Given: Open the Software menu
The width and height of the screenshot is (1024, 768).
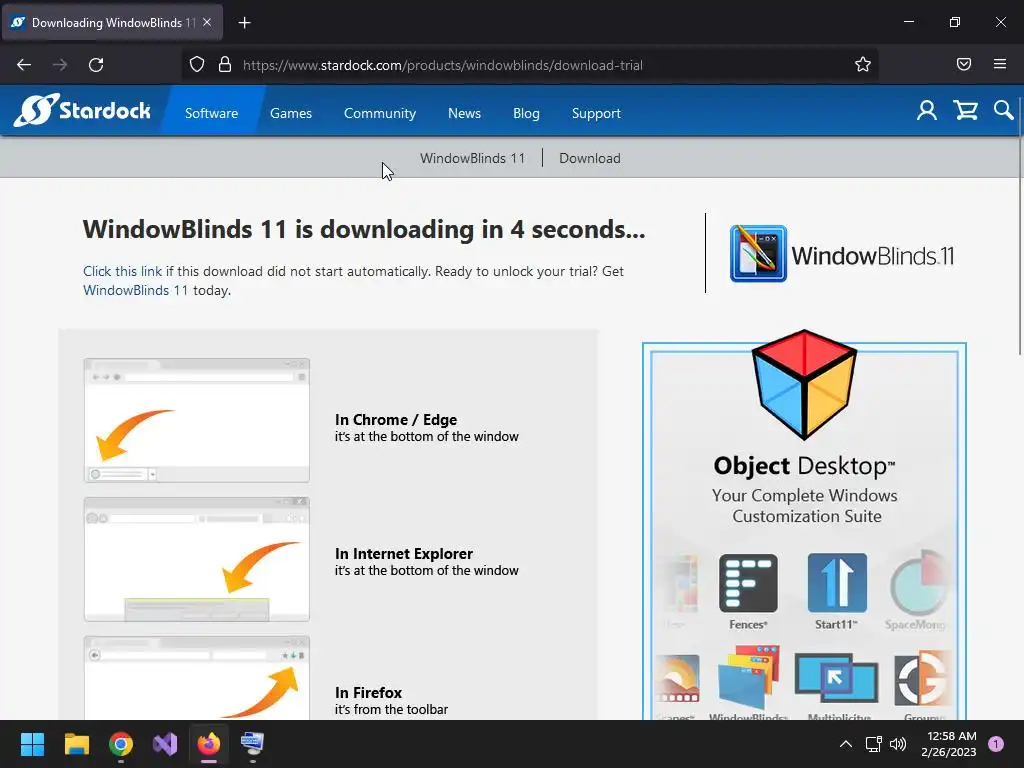Looking at the screenshot, I should tap(211, 113).
